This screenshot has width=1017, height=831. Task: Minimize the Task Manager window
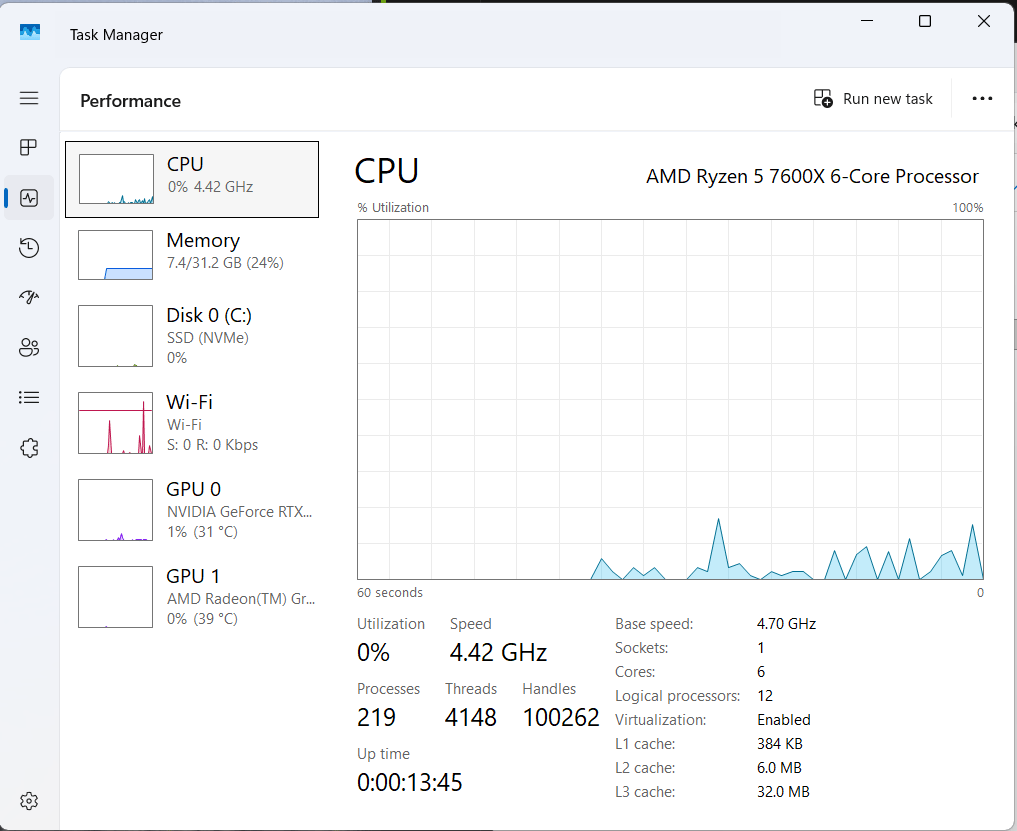coord(867,21)
